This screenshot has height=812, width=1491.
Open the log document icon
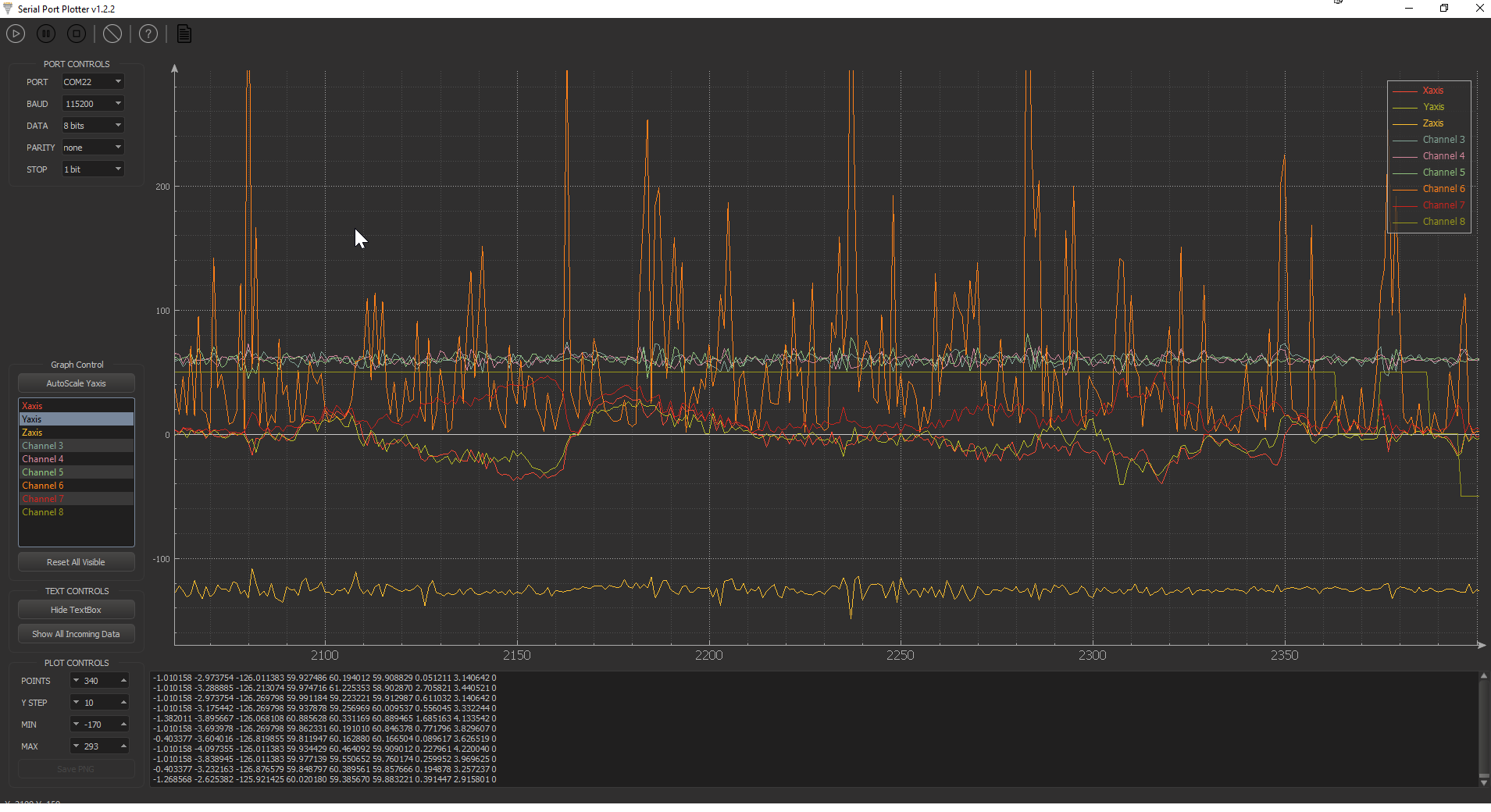click(x=183, y=34)
